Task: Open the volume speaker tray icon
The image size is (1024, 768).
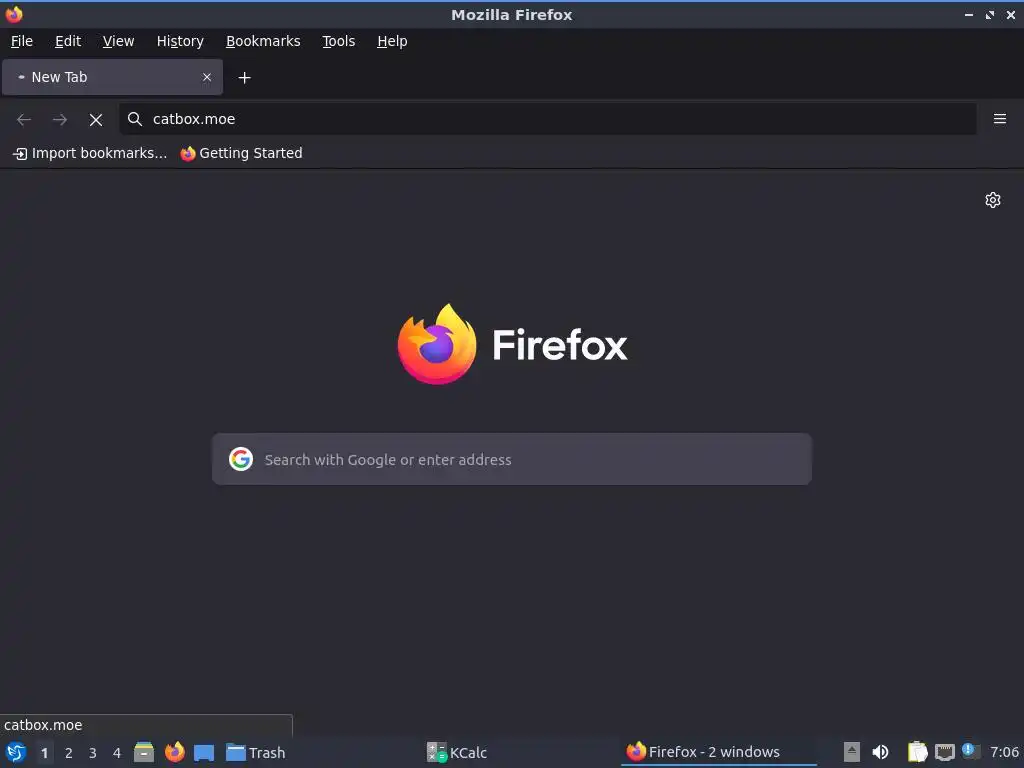Action: coord(880,752)
